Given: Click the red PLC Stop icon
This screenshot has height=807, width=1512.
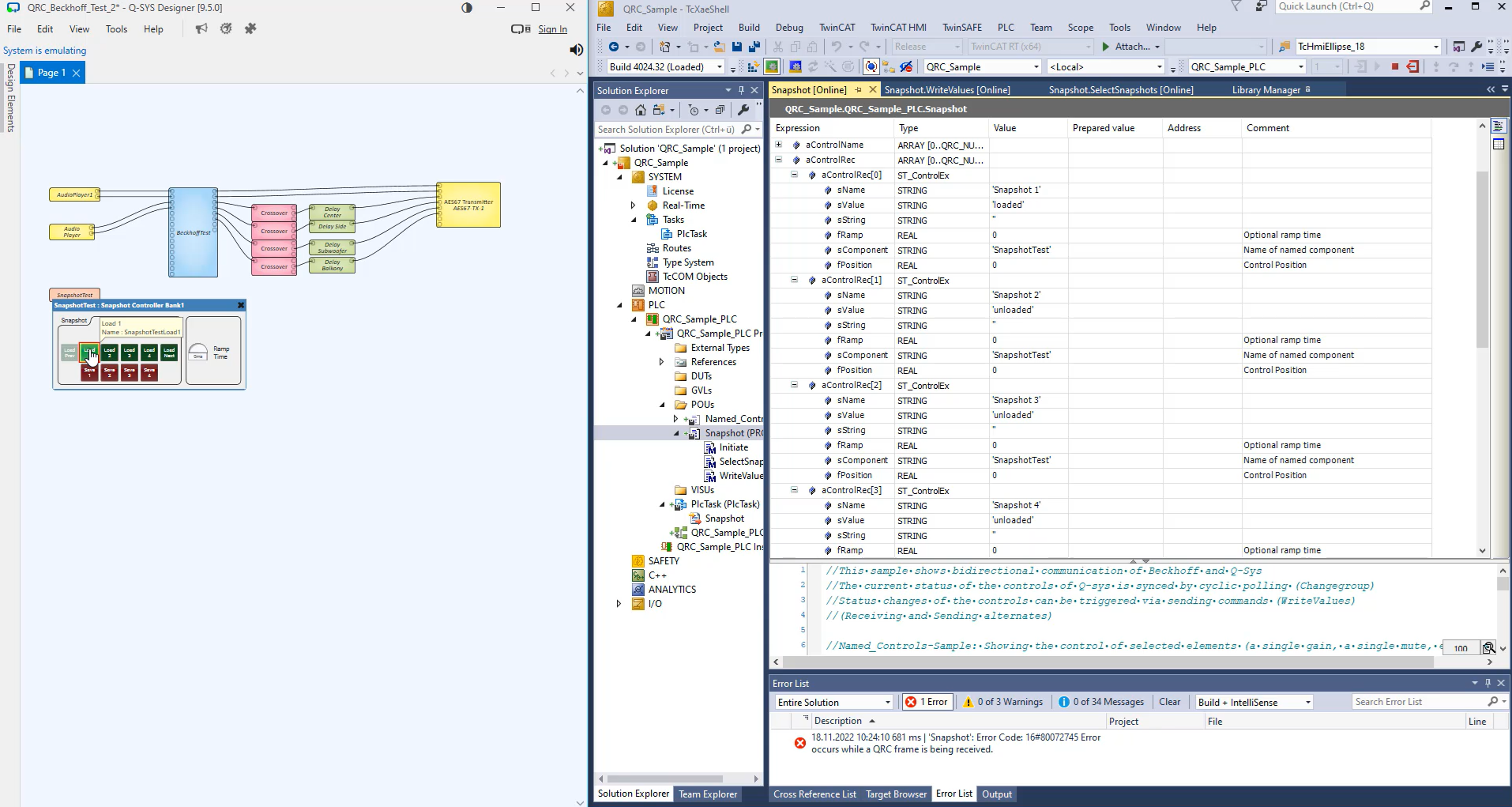Looking at the screenshot, I should pos(1395,67).
